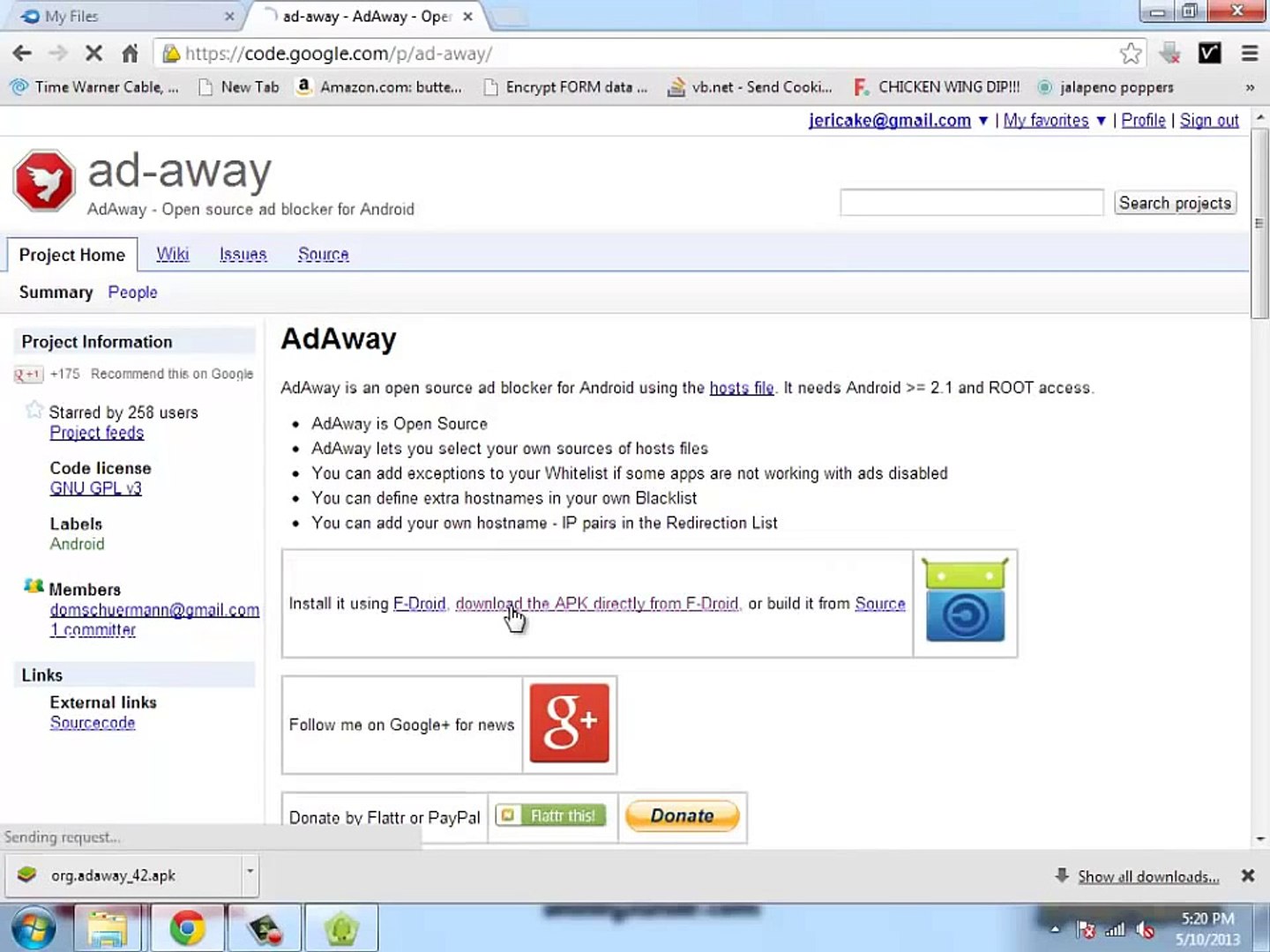Show hidden system tray icons
1270x952 pixels.
point(1055,929)
